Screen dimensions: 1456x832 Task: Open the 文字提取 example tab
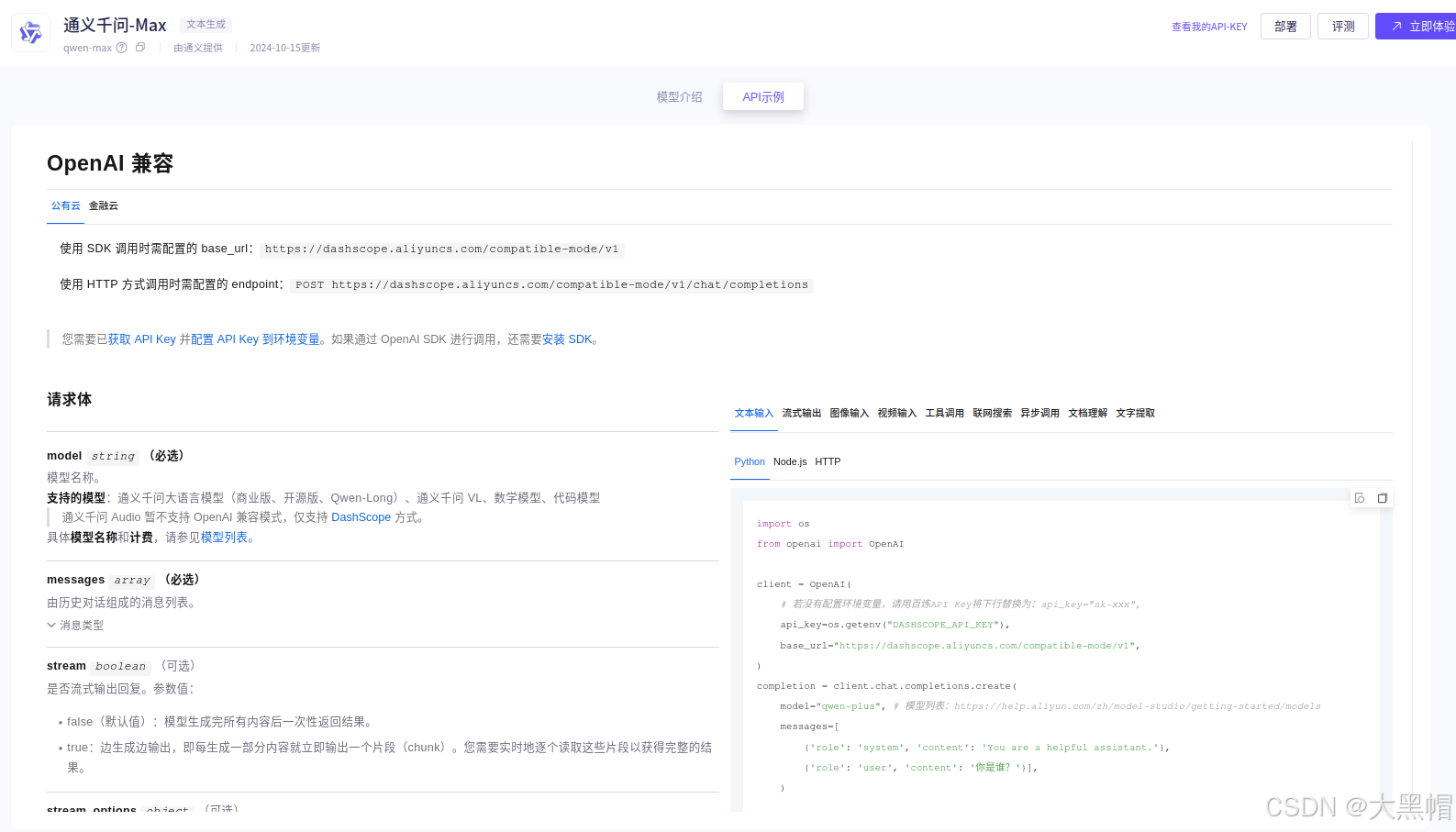coord(1136,413)
